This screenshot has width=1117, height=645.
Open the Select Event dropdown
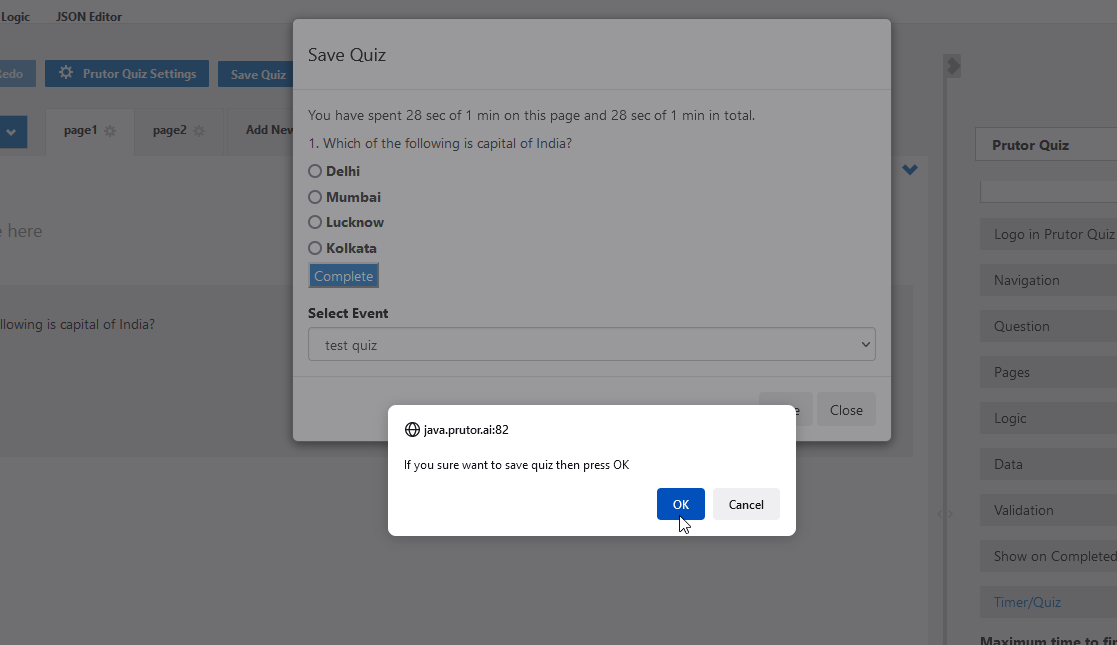pos(591,345)
